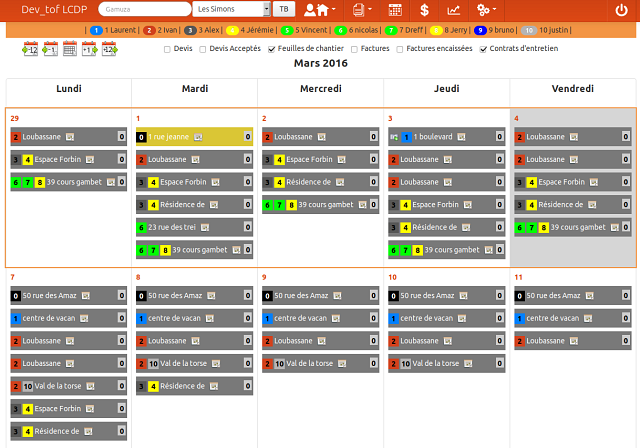
Task: Go forward one with the +1 calendar icon
Action: tap(89, 48)
